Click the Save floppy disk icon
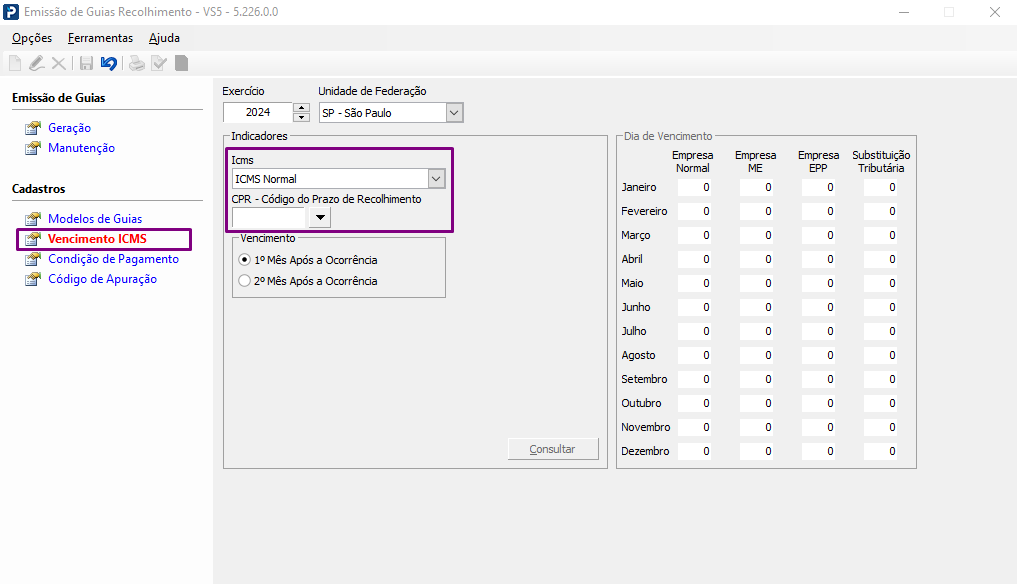This screenshot has width=1017, height=584. (x=86, y=63)
